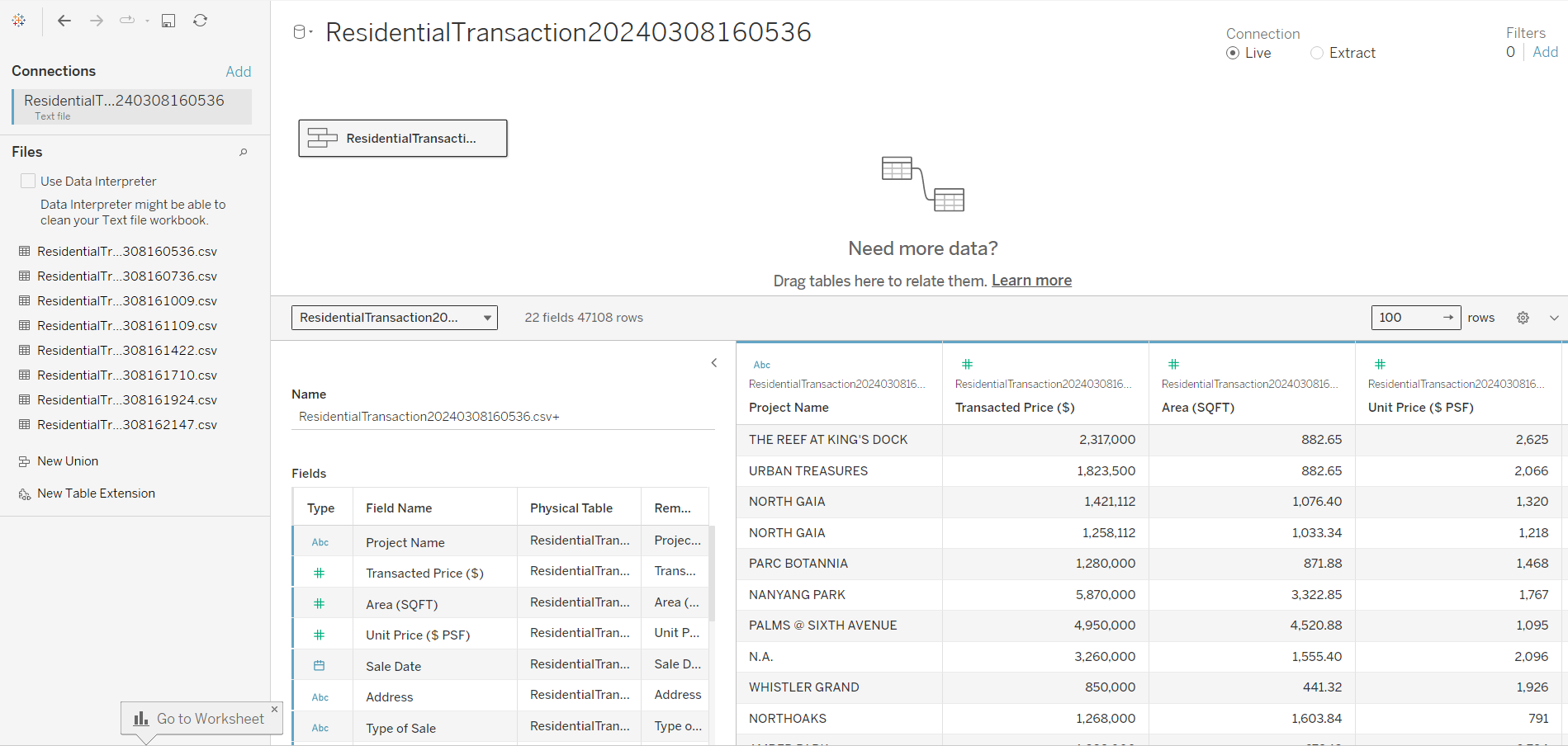Click the save icon in toolbar
Screen dimensions: 1568x746
[168, 21]
